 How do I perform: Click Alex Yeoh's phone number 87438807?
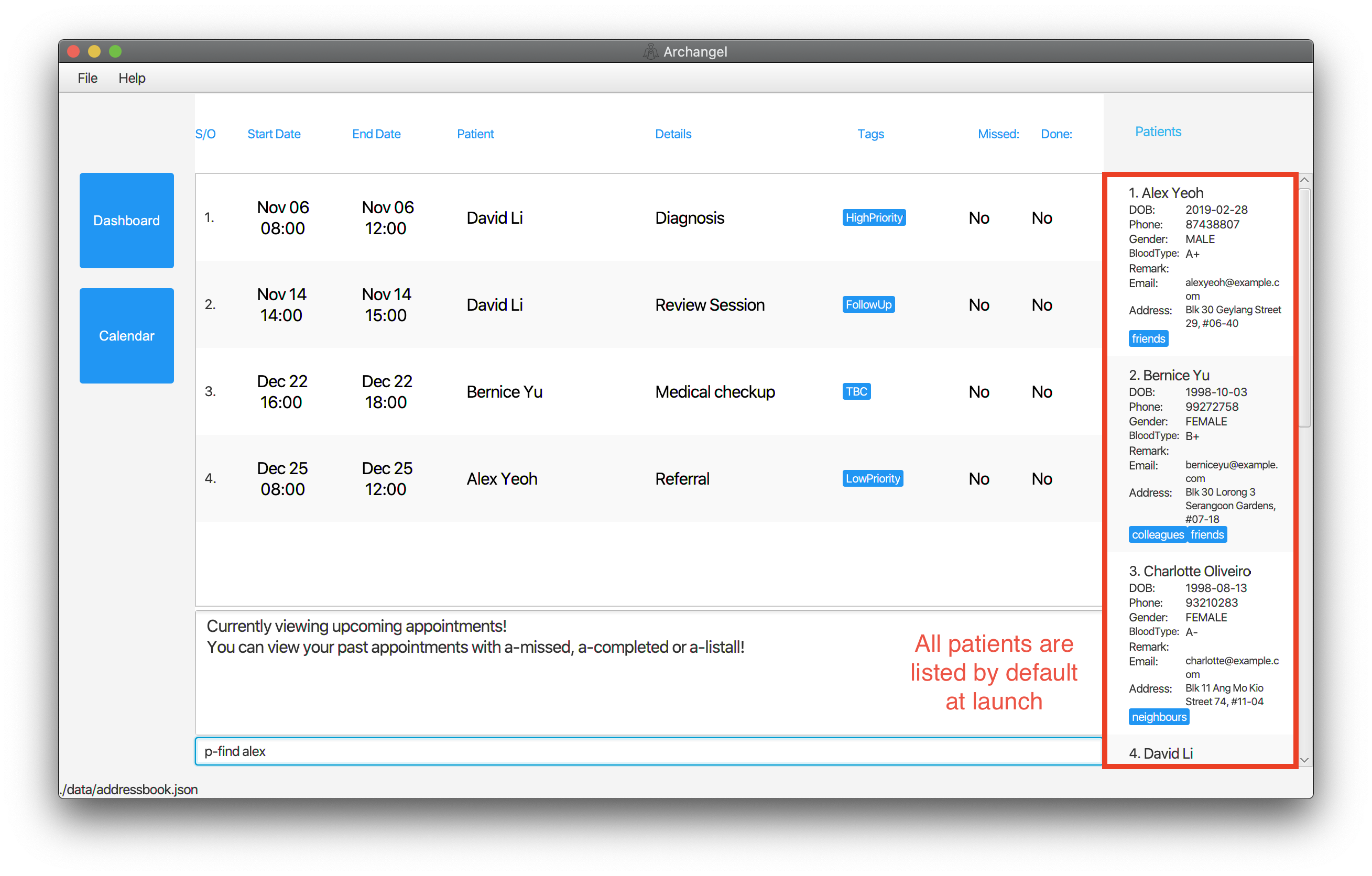point(1212,224)
